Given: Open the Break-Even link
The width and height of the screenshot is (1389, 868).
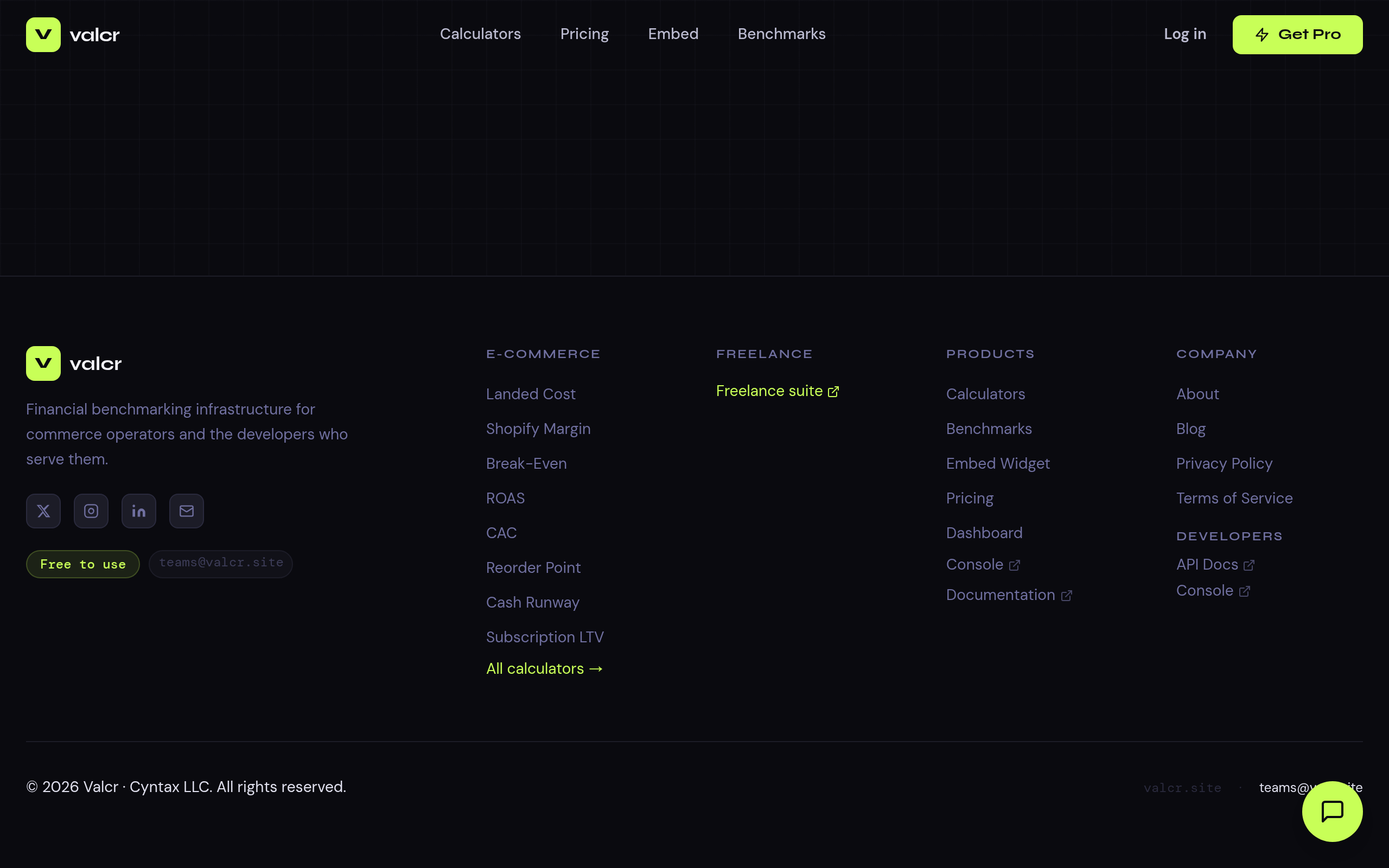Looking at the screenshot, I should click(x=526, y=463).
